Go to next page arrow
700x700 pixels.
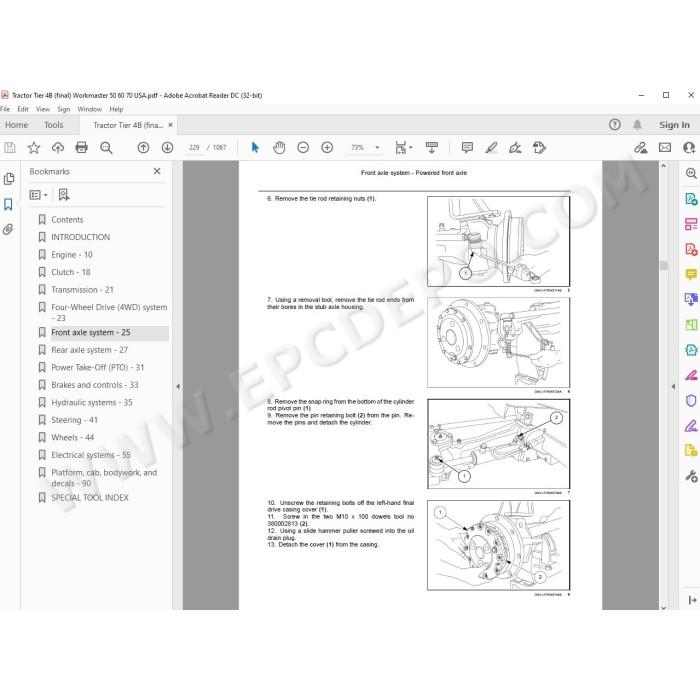click(x=167, y=147)
